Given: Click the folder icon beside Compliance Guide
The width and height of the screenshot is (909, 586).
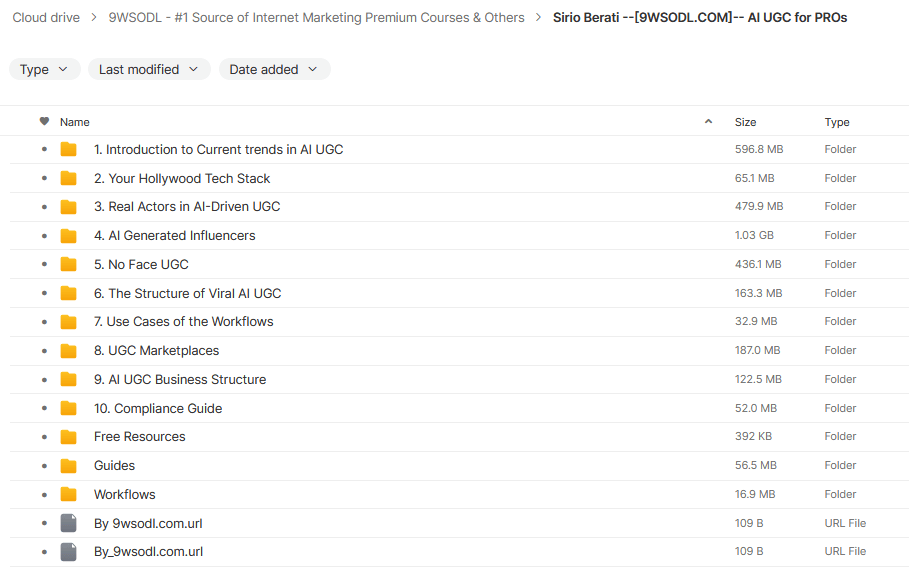Looking at the screenshot, I should pos(68,408).
